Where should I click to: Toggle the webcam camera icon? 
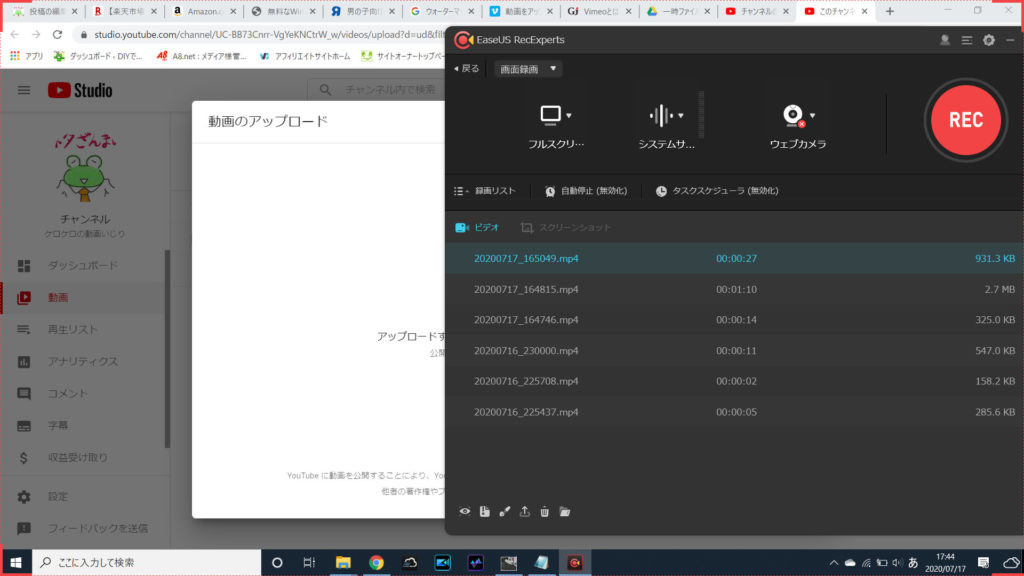coord(793,116)
